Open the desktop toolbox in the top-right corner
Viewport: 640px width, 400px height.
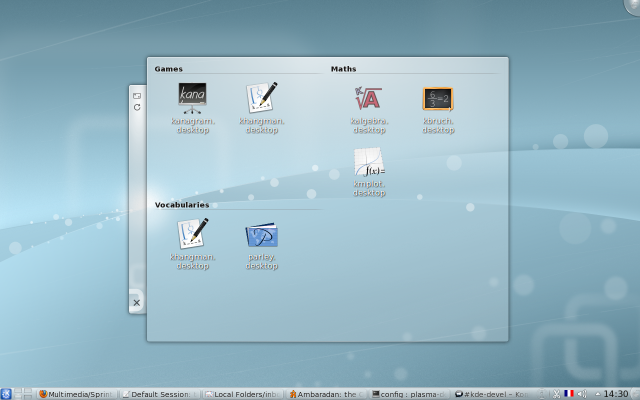coord(632,7)
